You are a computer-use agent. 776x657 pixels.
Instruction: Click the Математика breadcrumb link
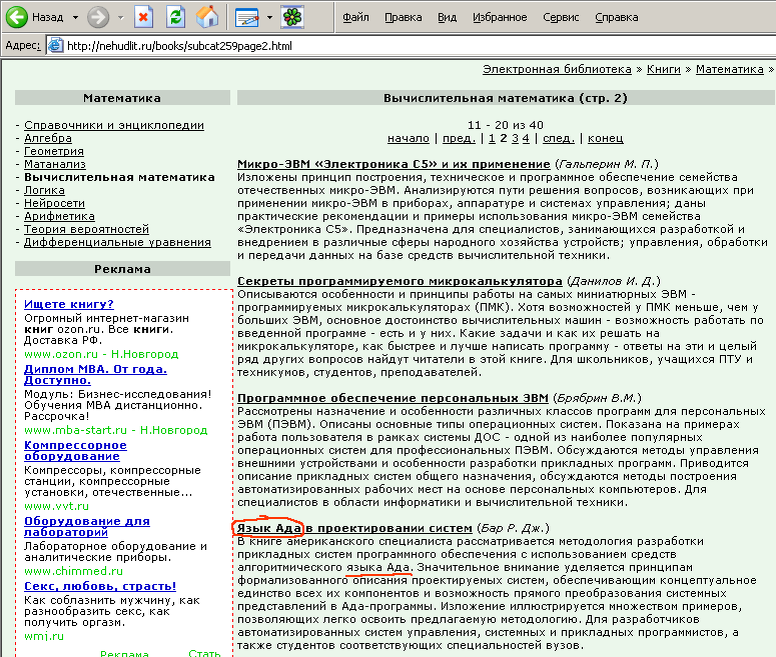[729, 69]
